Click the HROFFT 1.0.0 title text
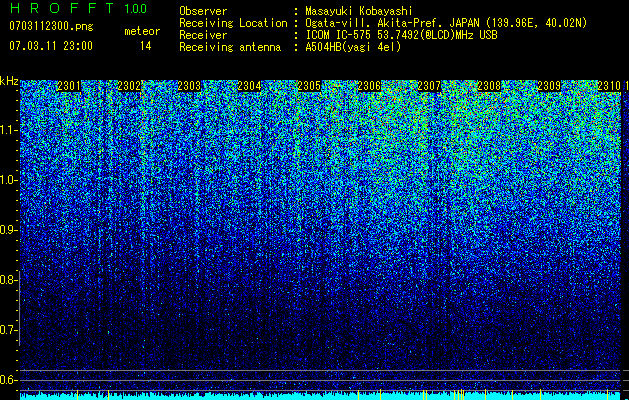The width and height of the screenshot is (629, 400). coord(78,8)
